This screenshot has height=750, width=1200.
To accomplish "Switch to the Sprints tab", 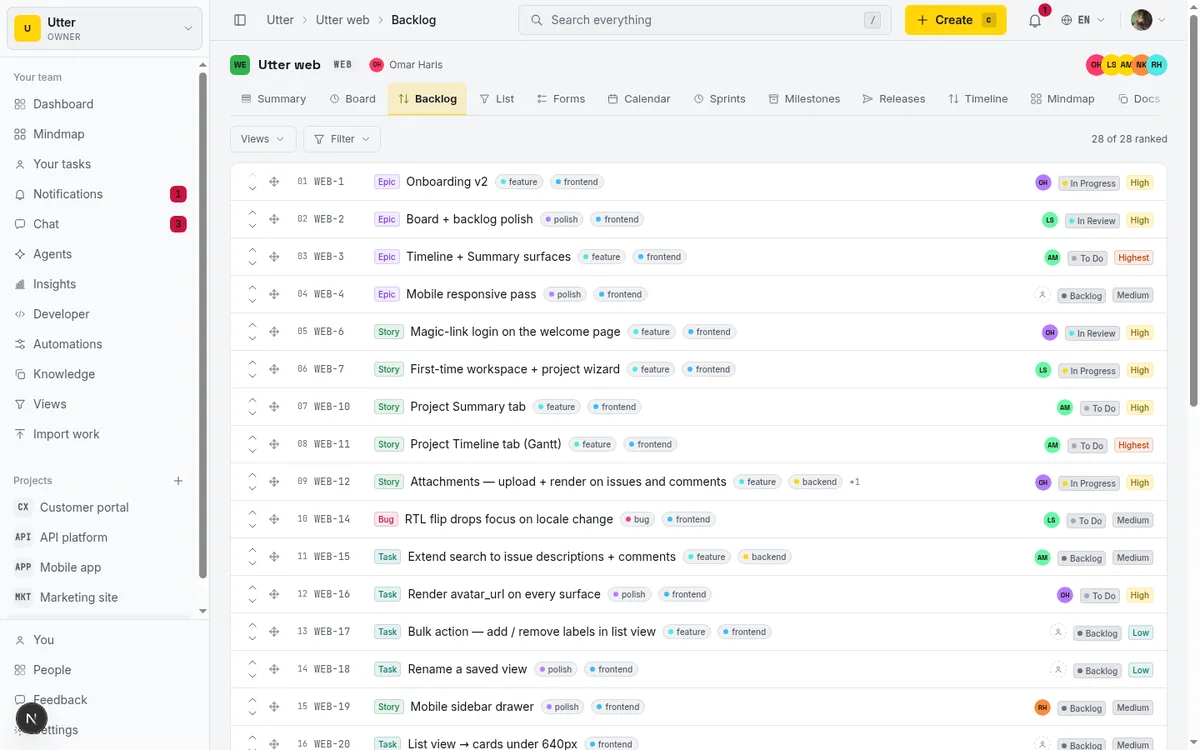I will (720, 99).
